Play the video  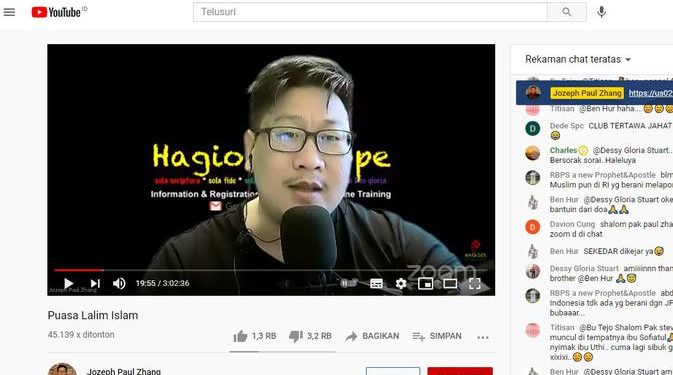click(68, 283)
